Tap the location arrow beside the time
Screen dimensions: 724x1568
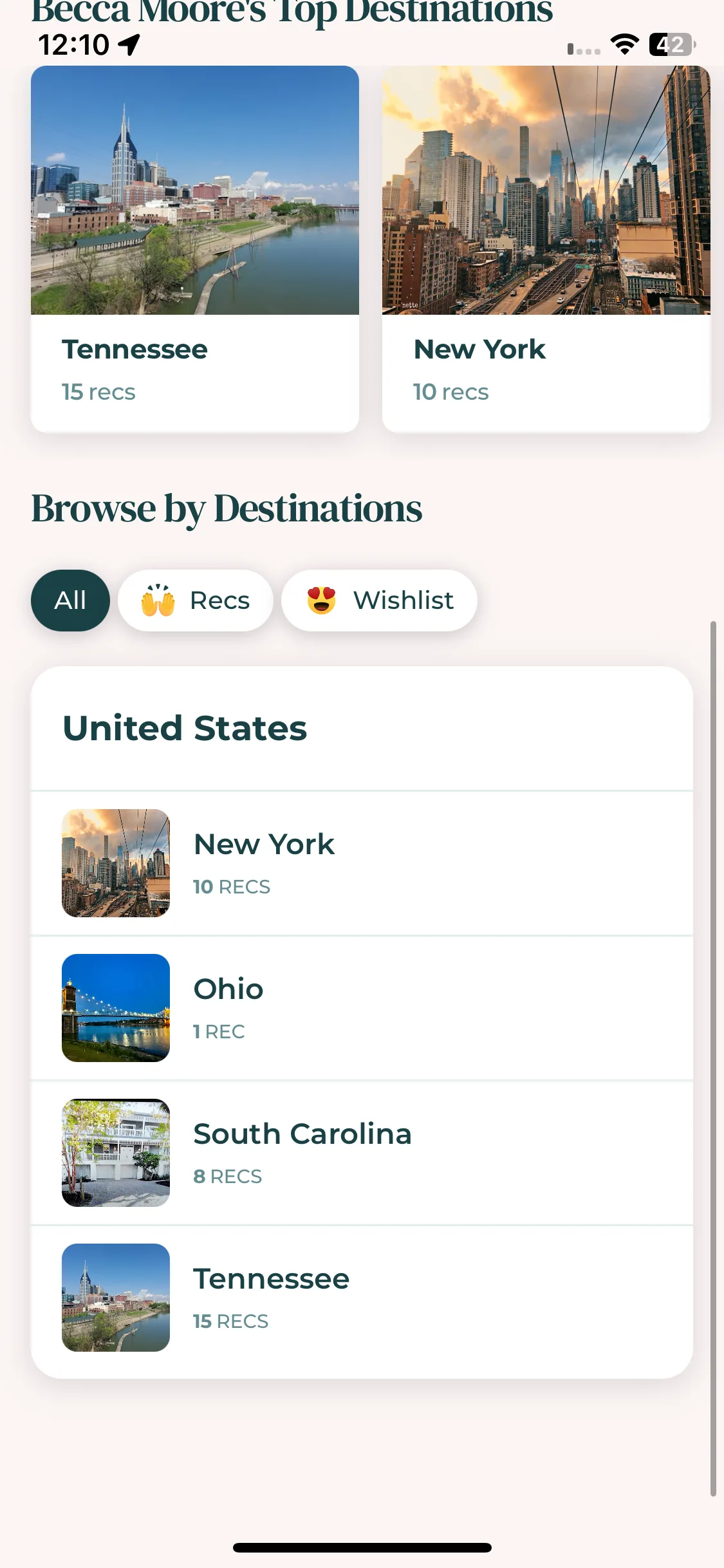point(129,44)
